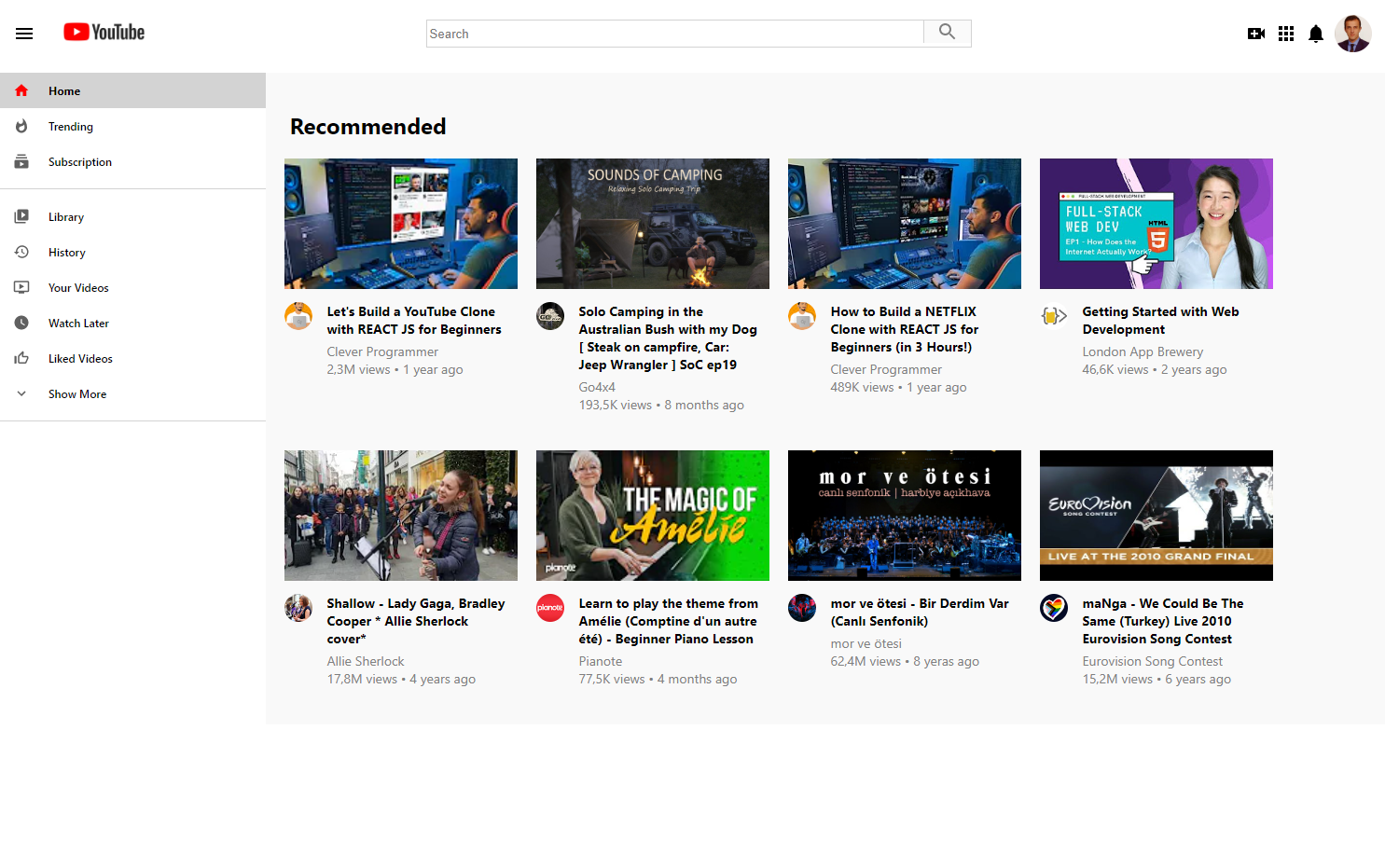Open Eurovision Song Contest channel avatar
Image resolution: width=1385 pixels, height=868 pixels.
[x=1054, y=608]
